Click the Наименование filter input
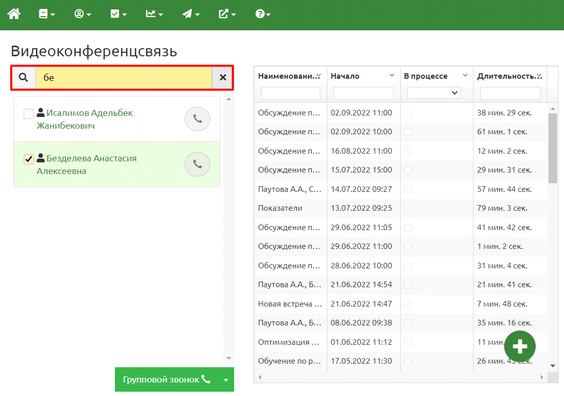This screenshot has width=564, height=396. (x=291, y=93)
